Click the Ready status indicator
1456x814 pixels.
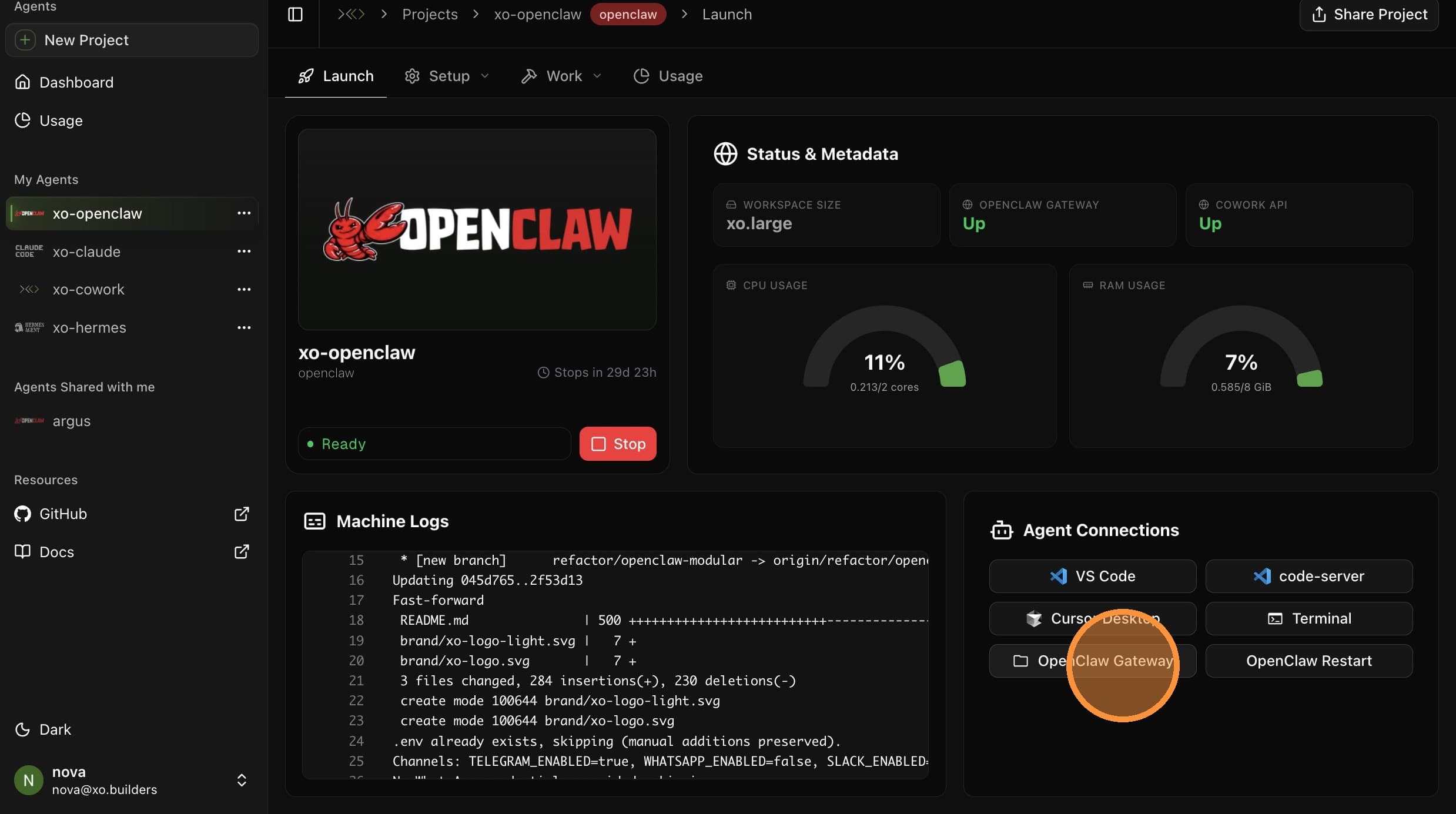point(434,444)
